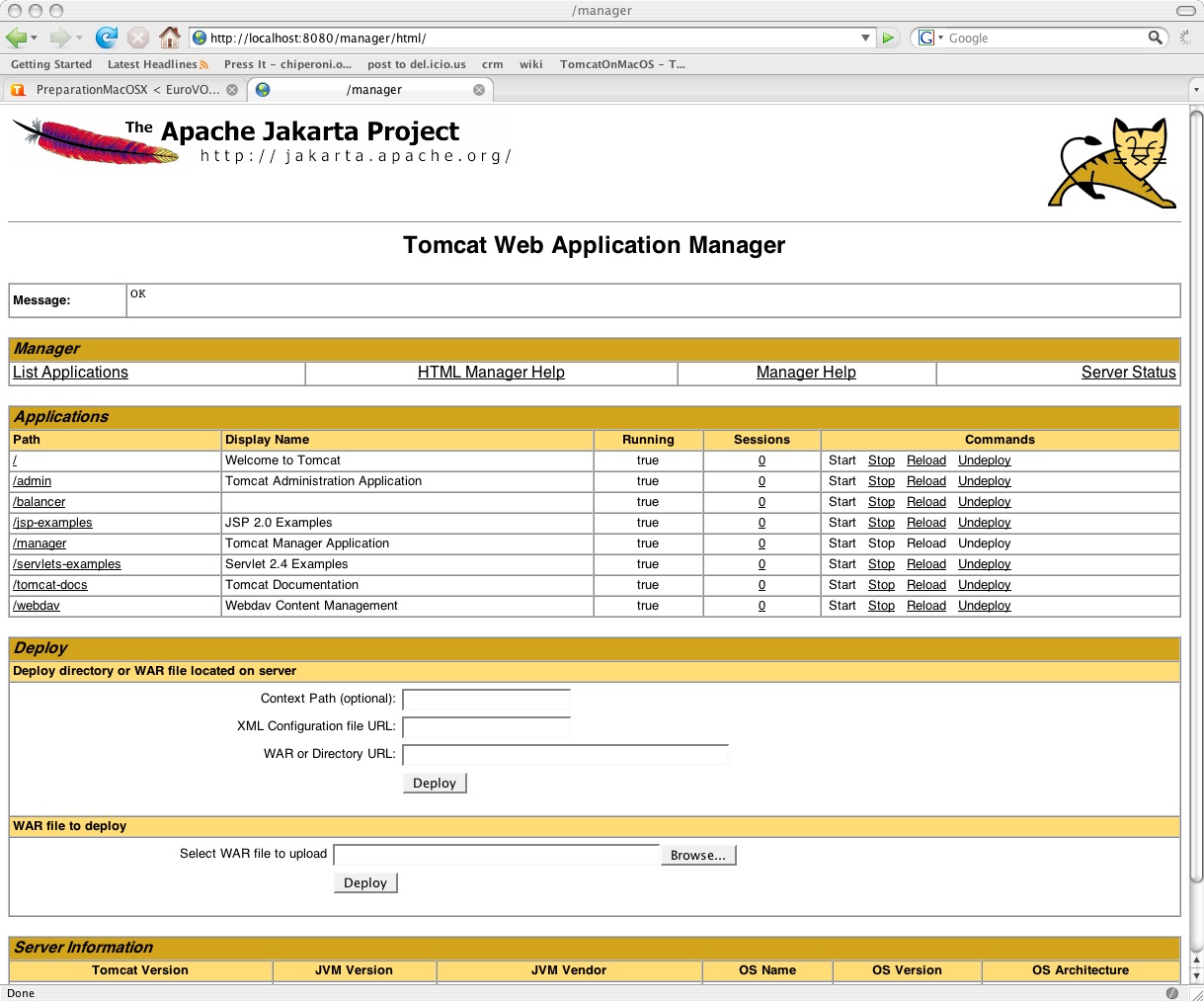1204x1002 pixels.
Task: Open the /servlets-examples path link
Action: tap(67, 564)
